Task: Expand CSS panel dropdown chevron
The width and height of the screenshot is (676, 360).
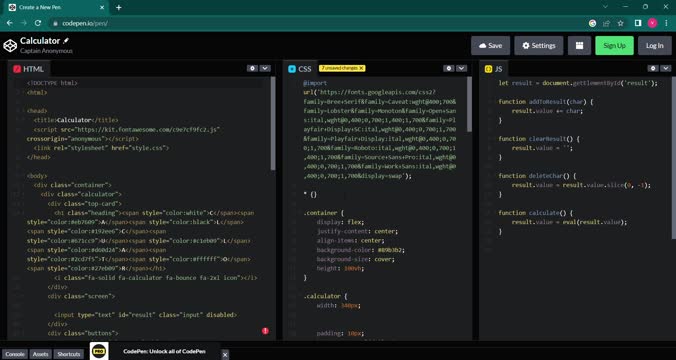Action: coord(462,69)
